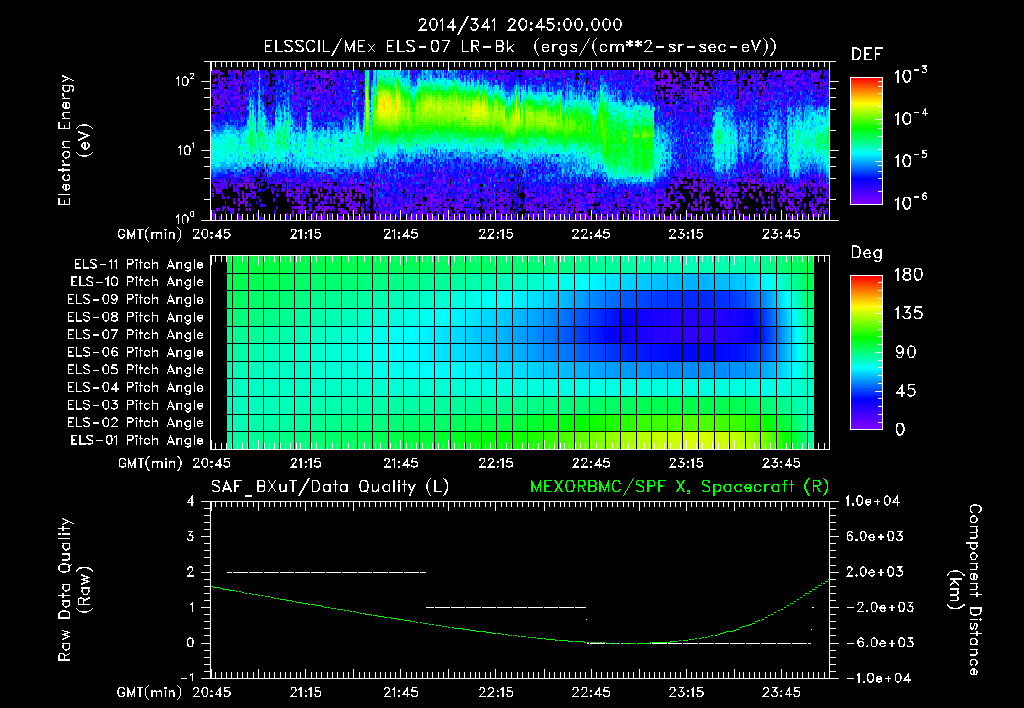Click GMT(min) label of the pitch angle panel
The image size is (1024, 708).
point(150,464)
